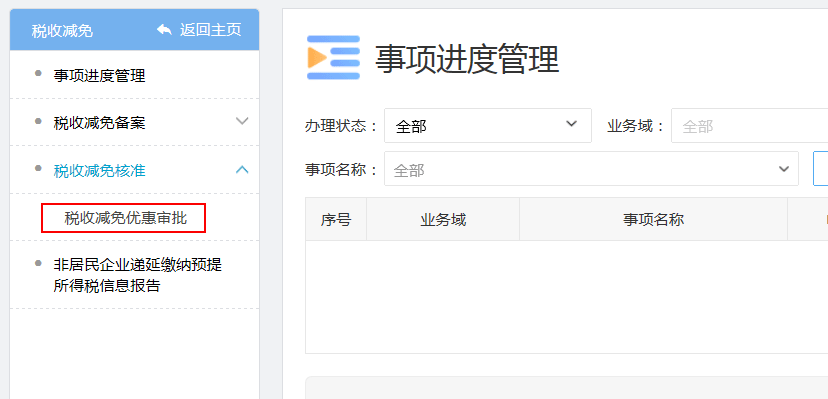Click the 事项进度管理 page heading
828x399 pixels.
[x=467, y=59]
